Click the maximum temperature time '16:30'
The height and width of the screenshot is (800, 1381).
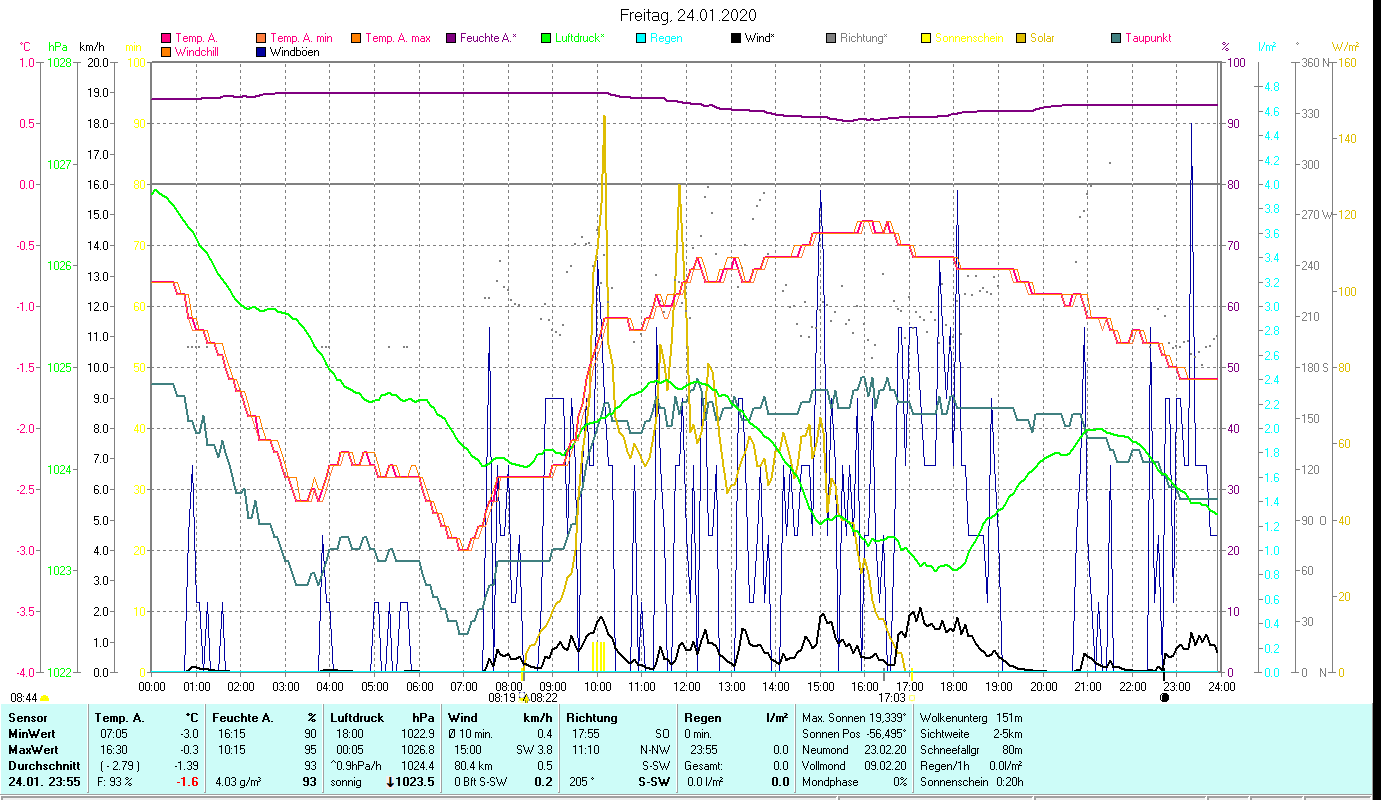(114, 750)
